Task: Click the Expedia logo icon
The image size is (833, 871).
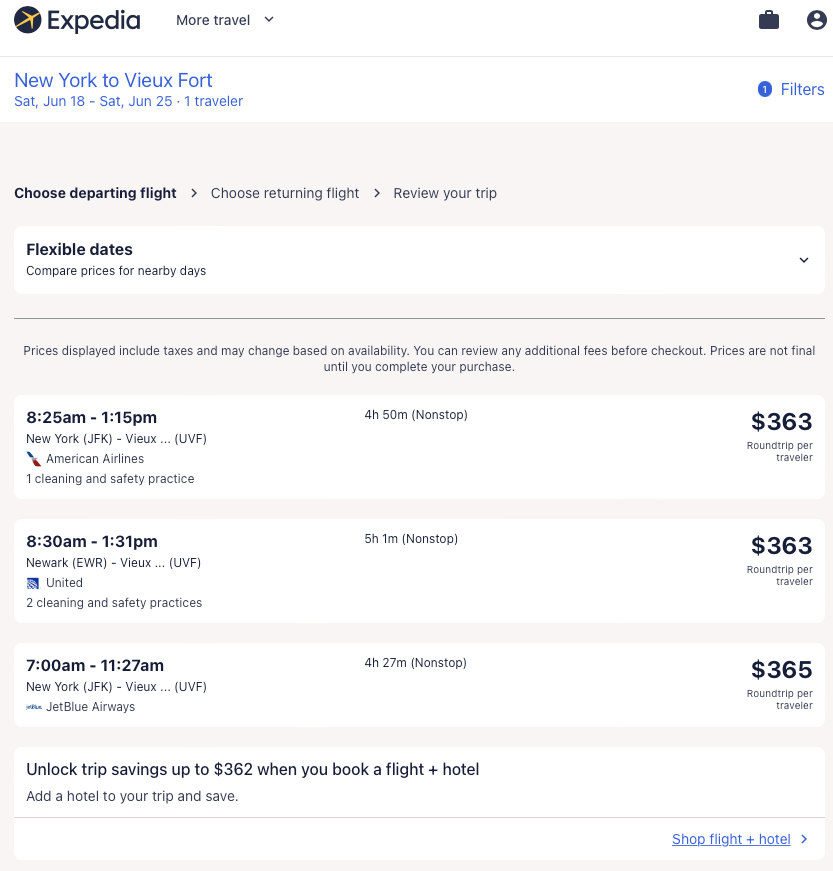Action: pyautogui.click(x=28, y=20)
